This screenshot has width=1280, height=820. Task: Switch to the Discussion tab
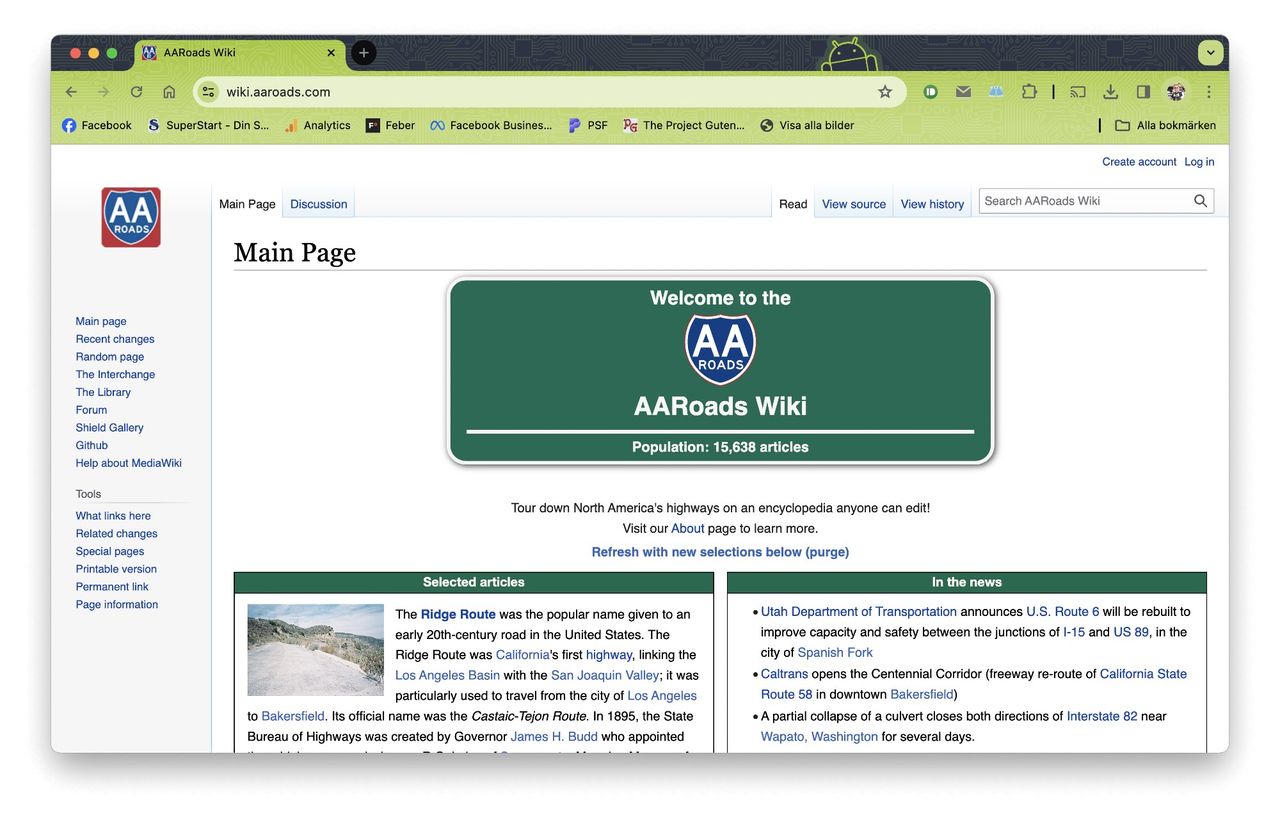pyautogui.click(x=318, y=203)
